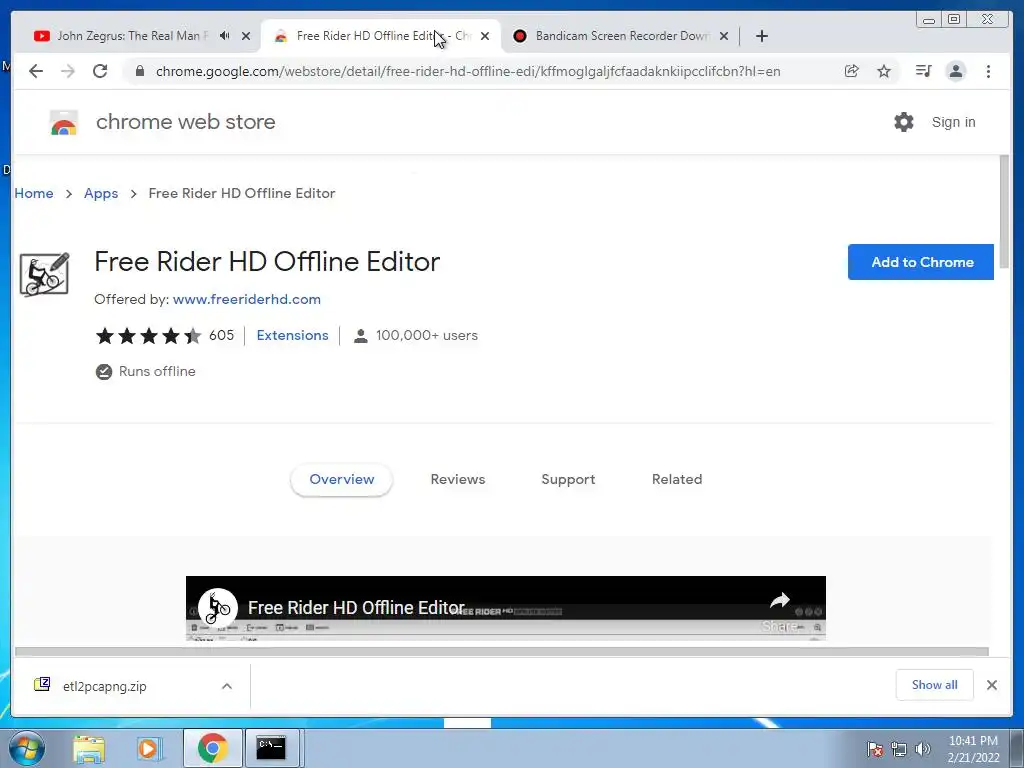1024x768 pixels.
Task: Select the Overview tab
Action: point(342,479)
